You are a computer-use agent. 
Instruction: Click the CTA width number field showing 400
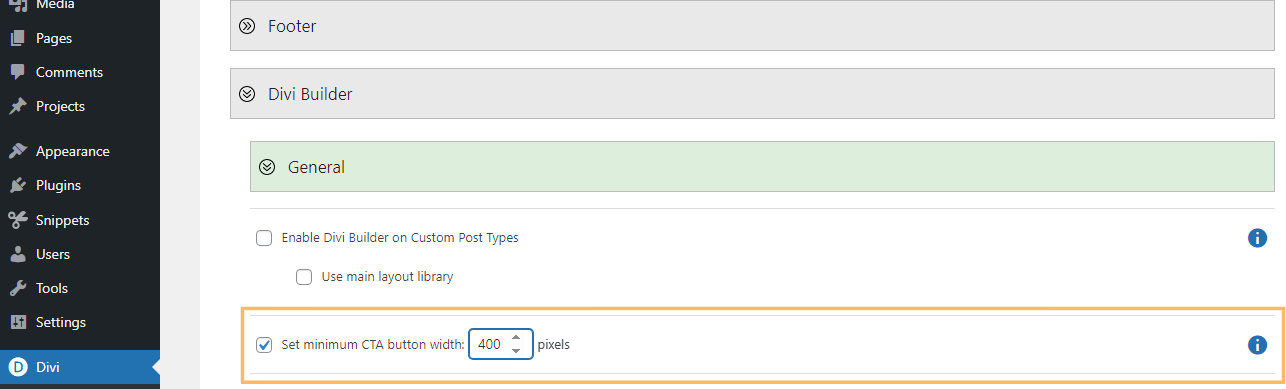click(x=500, y=345)
